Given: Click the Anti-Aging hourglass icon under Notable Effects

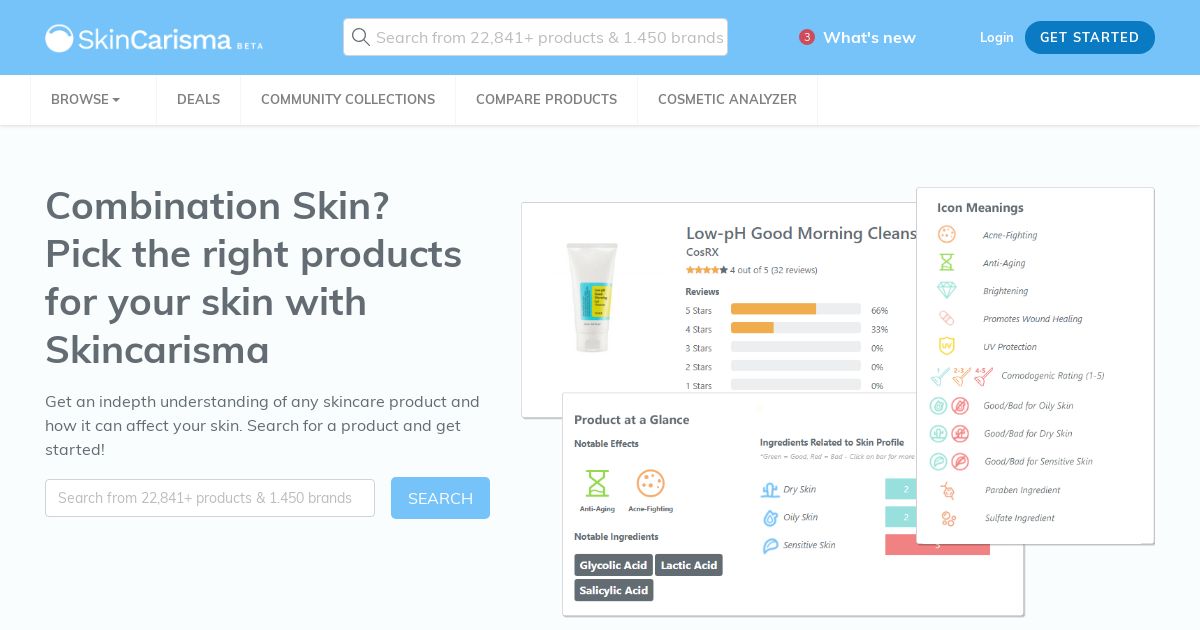Looking at the screenshot, I should [597, 484].
